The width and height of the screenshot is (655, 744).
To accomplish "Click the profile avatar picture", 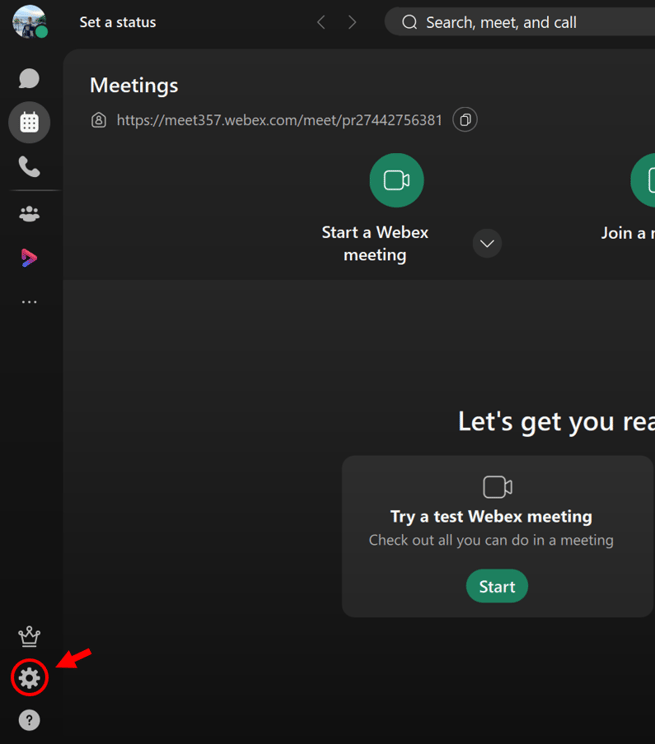I will click(x=29, y=21).
